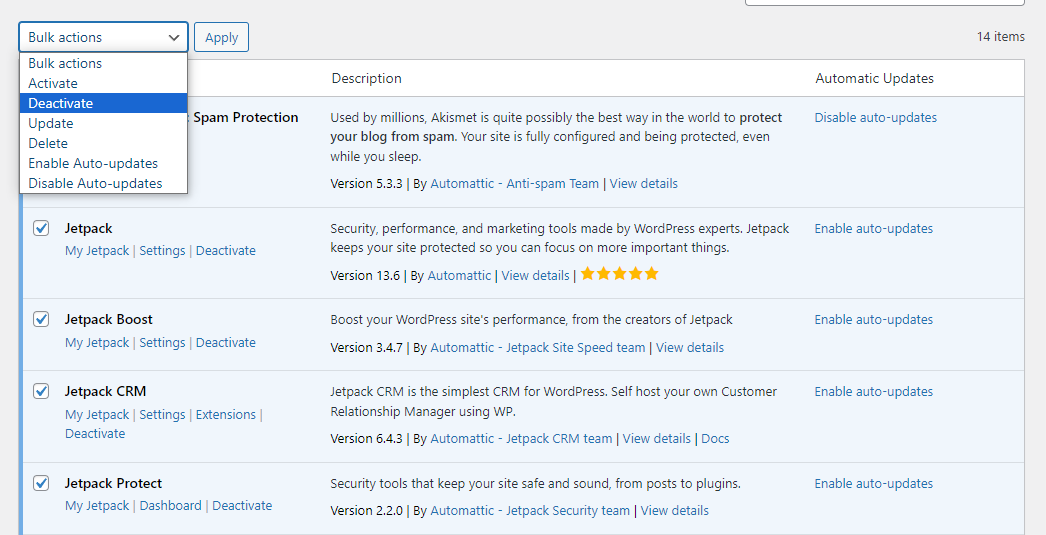The width and height of the screenshot is (1046, 535).
Task: Click Disable auto-updates for Akismet
Action: point(875,117)
